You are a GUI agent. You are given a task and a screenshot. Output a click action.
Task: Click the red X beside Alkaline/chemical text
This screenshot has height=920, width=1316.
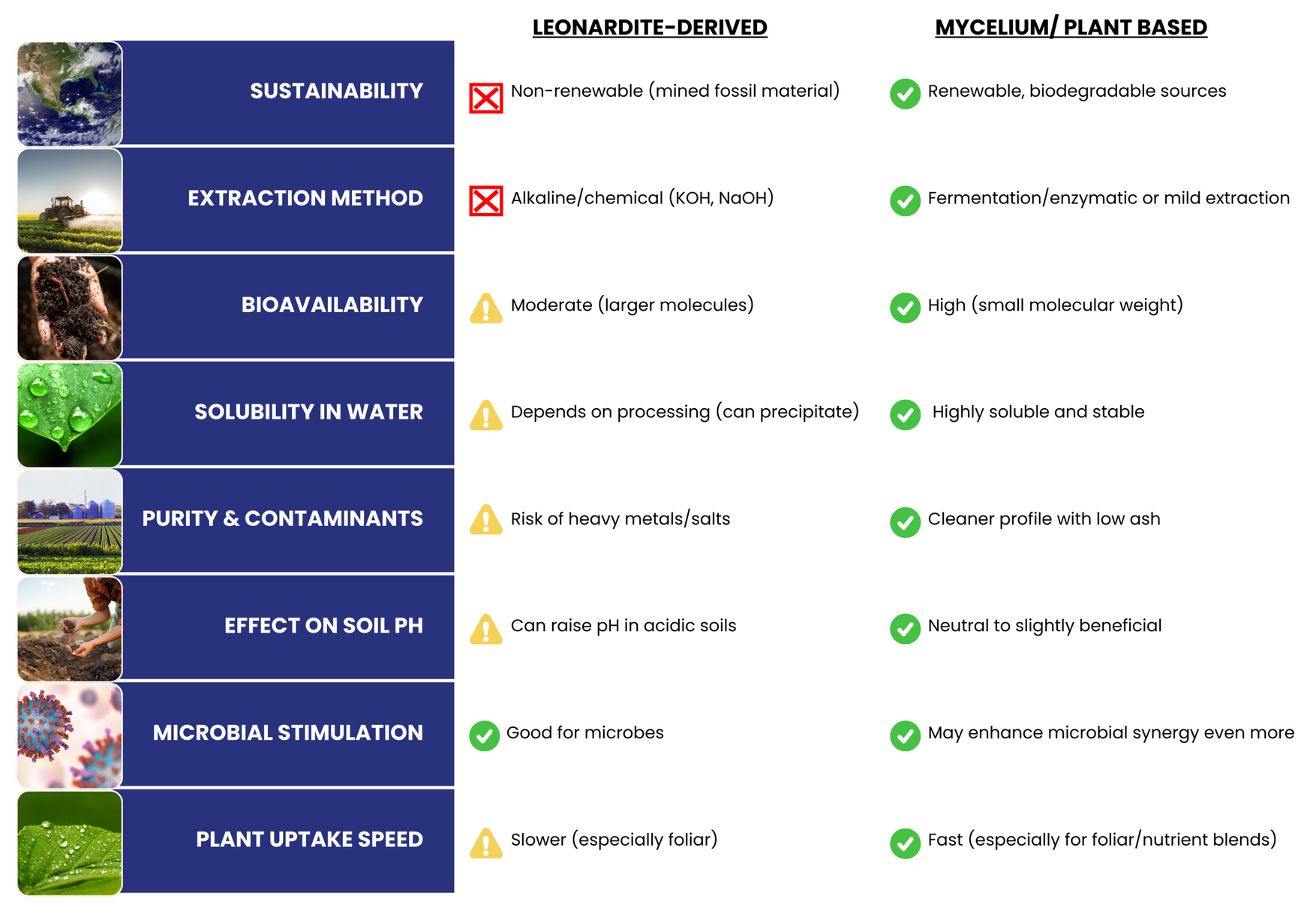(x=485, y=201)
